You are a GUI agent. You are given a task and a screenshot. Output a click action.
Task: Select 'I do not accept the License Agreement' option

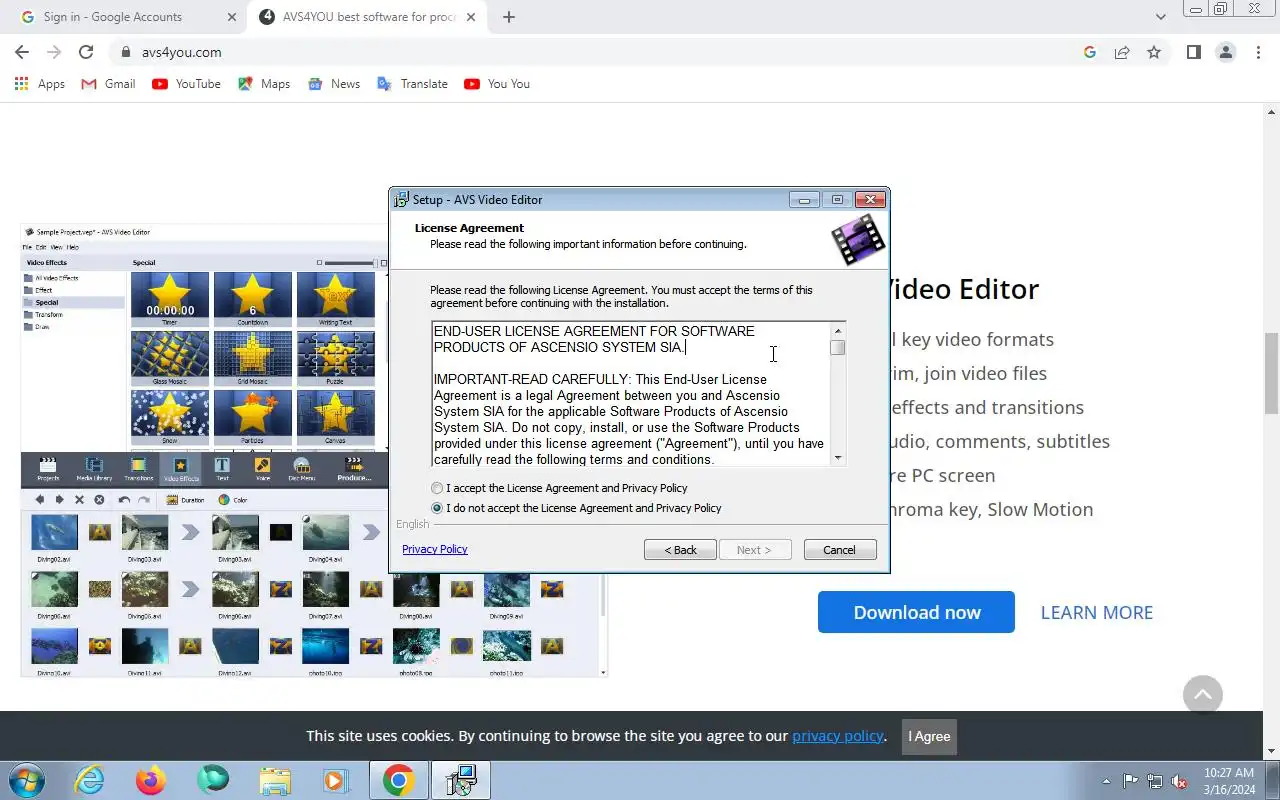(x=437, y=508)
